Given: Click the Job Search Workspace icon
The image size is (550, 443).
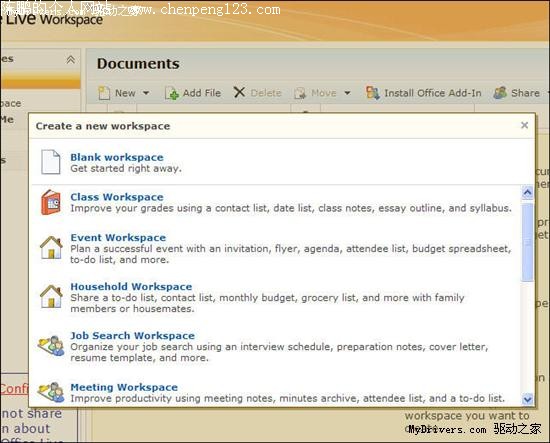Looking at the screenshot, I should tap(51, 346).
